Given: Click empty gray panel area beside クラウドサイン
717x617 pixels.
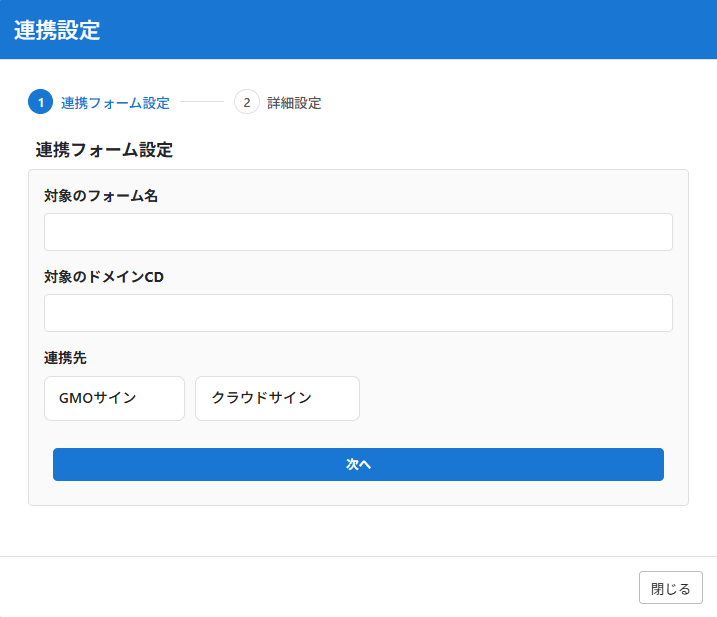Looking at the screenshot, I should 517,398.
